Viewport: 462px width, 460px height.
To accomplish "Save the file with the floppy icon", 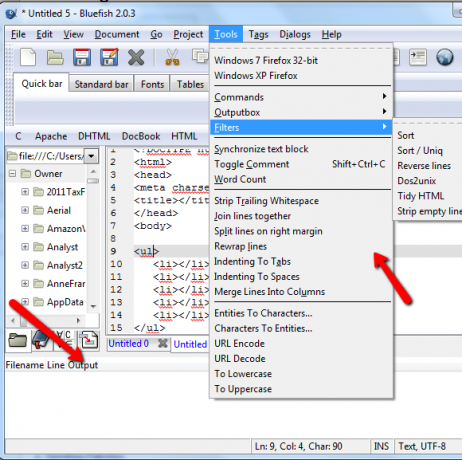I will coord(82,57).
